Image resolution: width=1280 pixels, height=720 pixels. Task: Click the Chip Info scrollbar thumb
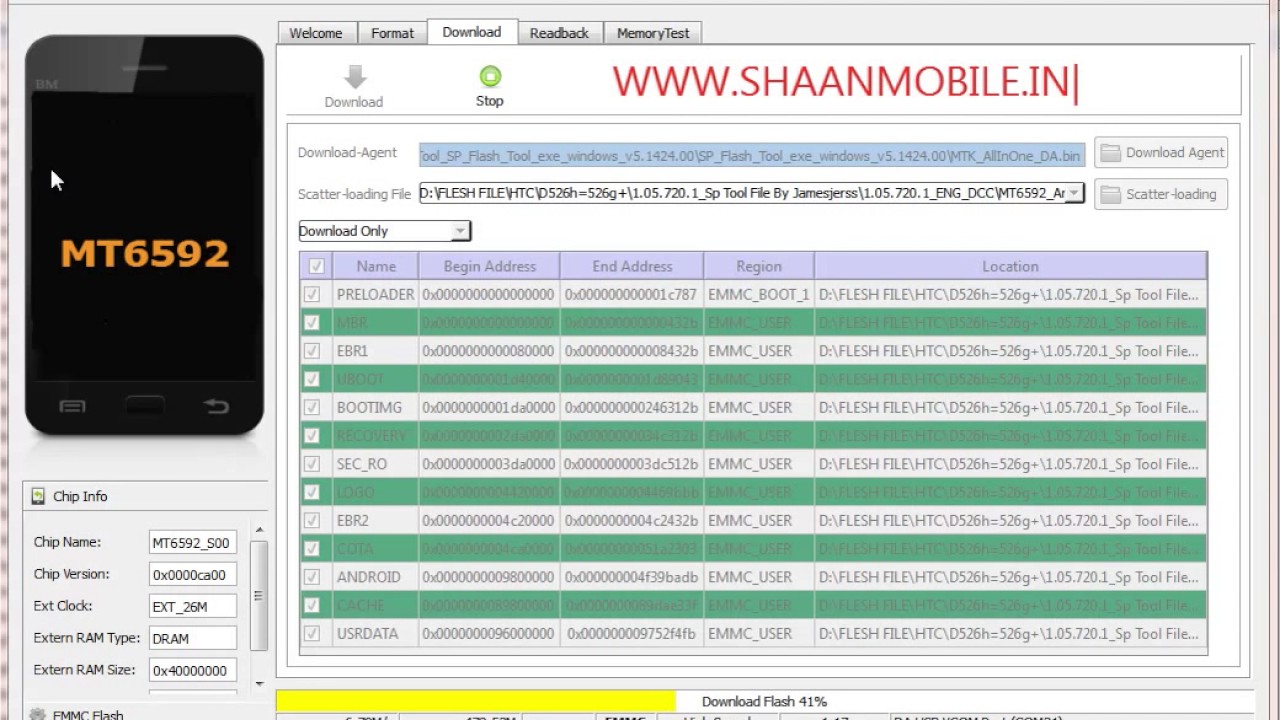(259, 595)
